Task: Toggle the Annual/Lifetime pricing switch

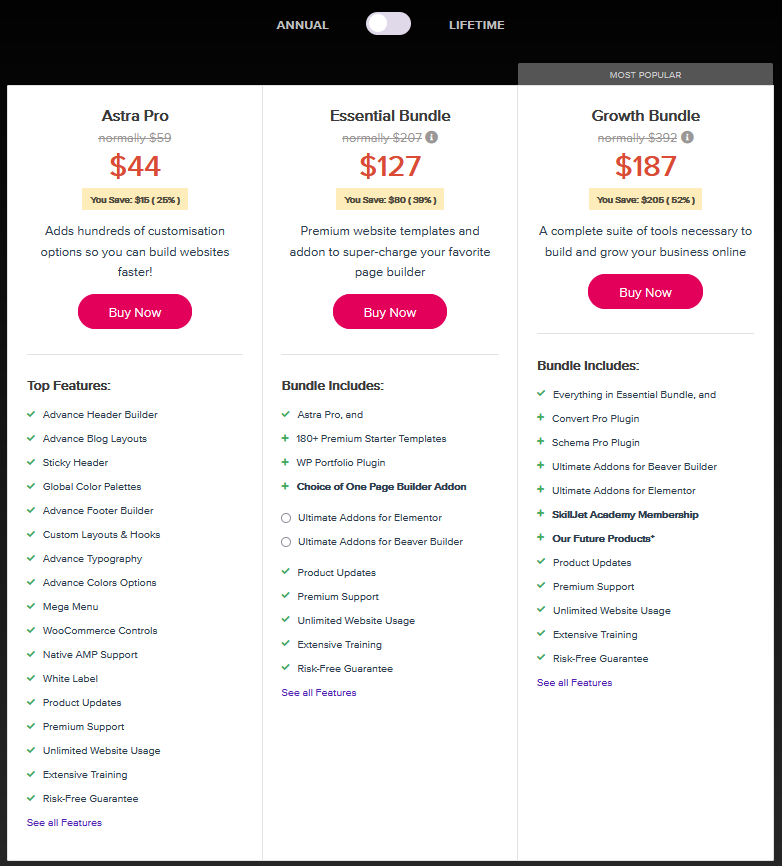Action: [x=388, y=24]
